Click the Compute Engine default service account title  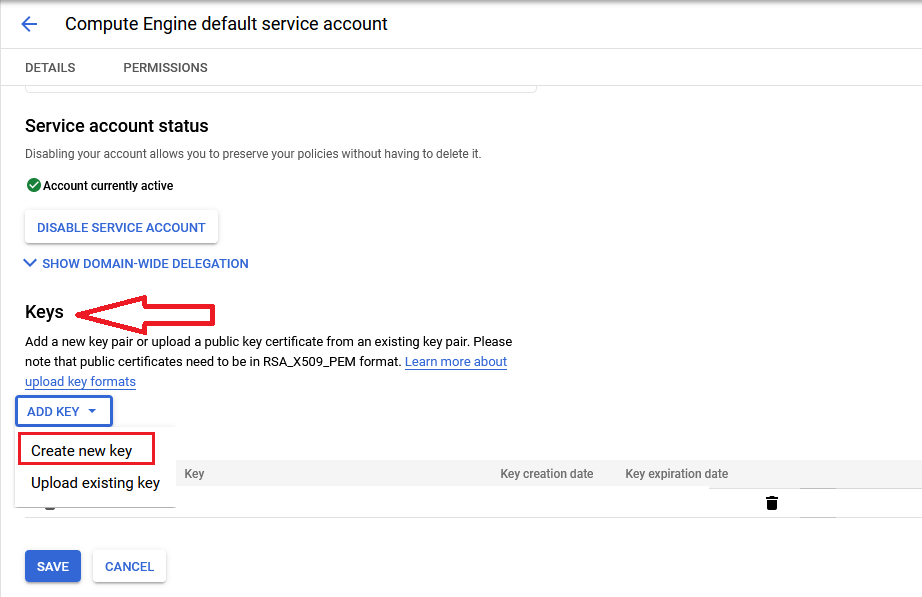tap(226, 24)
